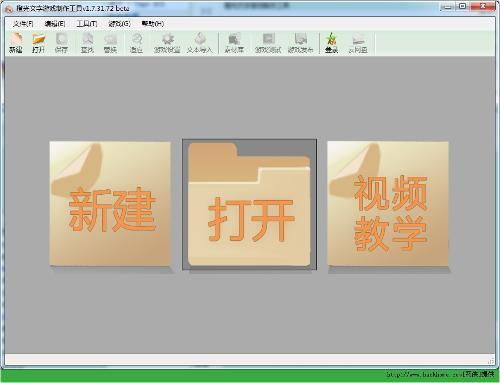The width and height of the screenshot is (500, 383).
Task: Click the 游戏发布 (game publish) toolbar icon
Action: click(301, 43)
